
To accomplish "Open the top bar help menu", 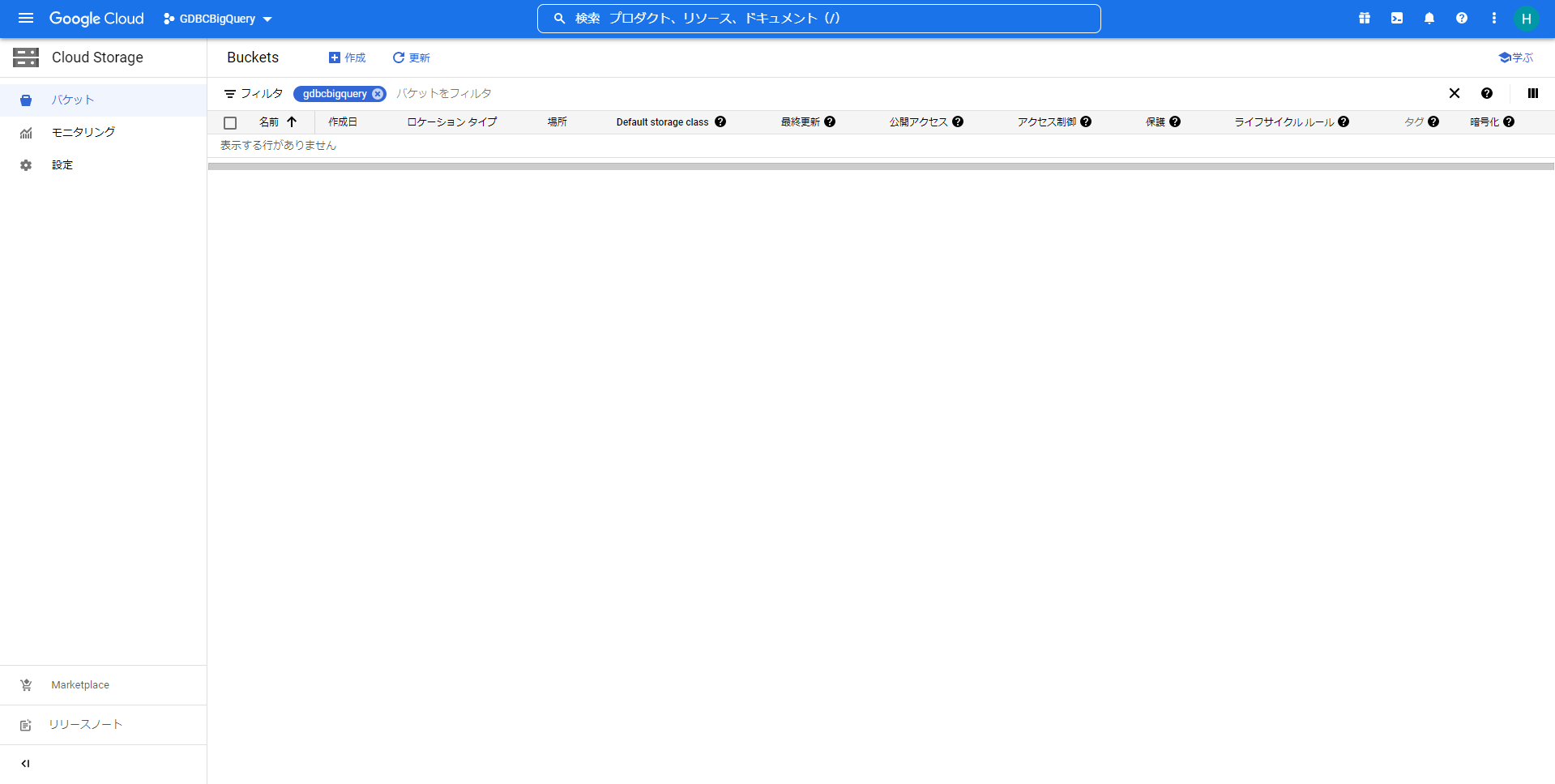I will [1462, 18].
